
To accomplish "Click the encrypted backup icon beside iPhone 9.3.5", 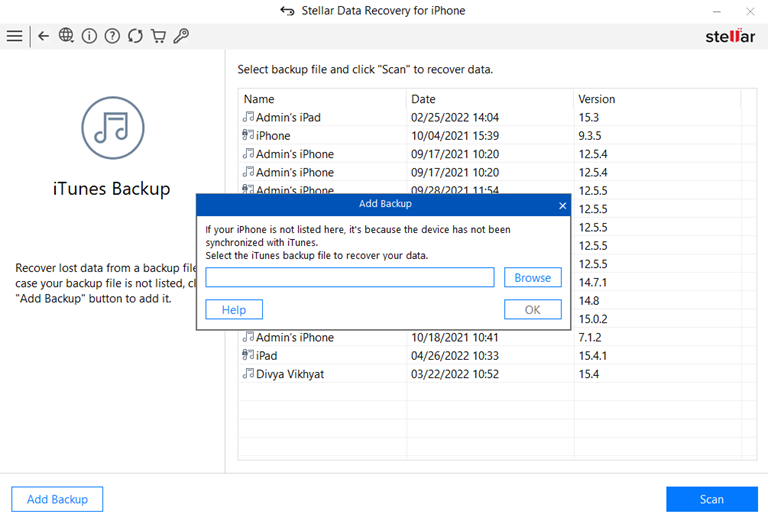I will tap(248, 135).
